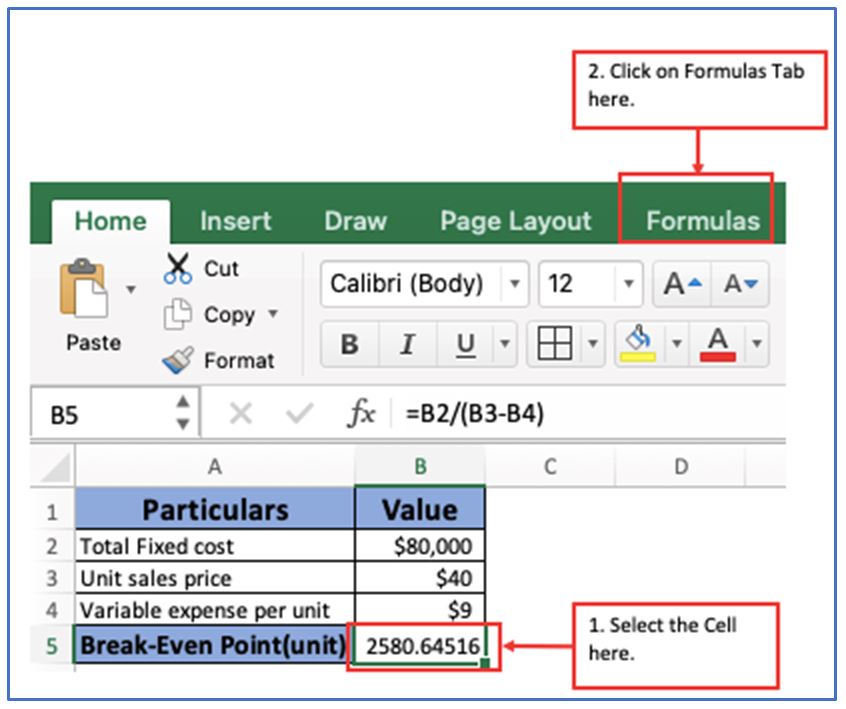Toggle Bold formatting

tap(350, 344)
